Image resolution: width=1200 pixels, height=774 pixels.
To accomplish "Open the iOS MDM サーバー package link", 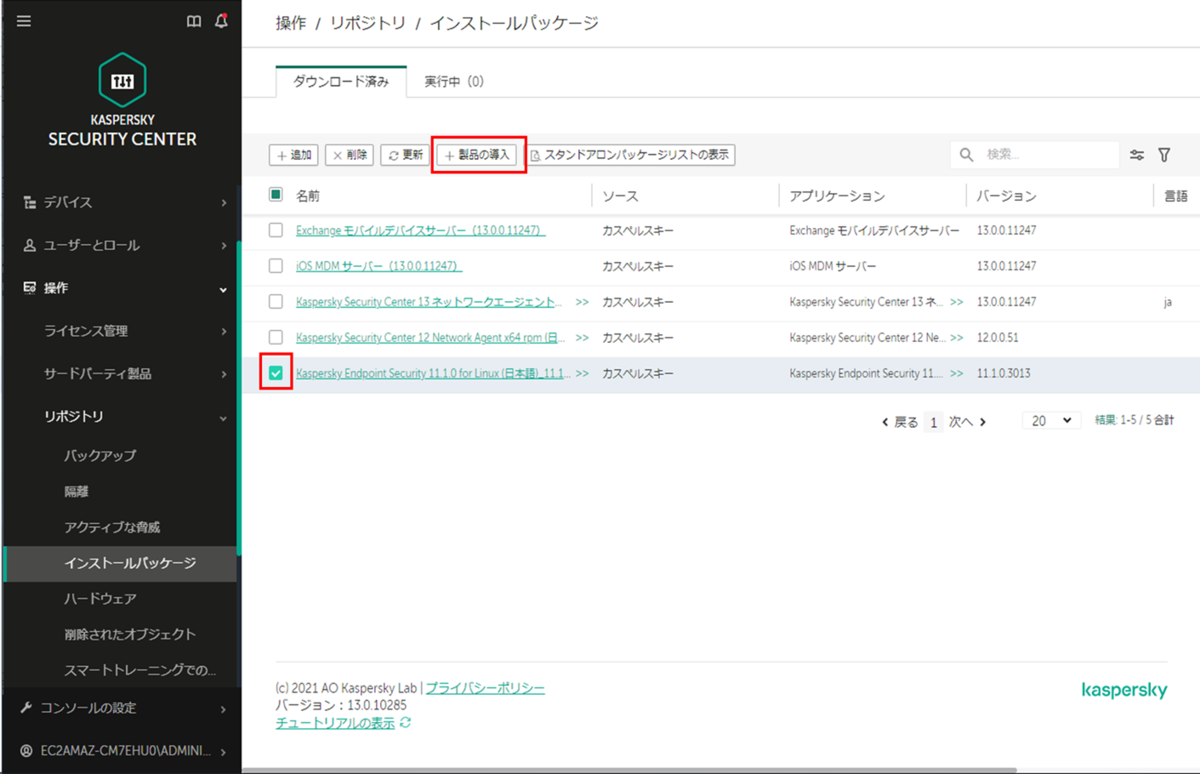I will pyautogui.click(x=379, y=266).
